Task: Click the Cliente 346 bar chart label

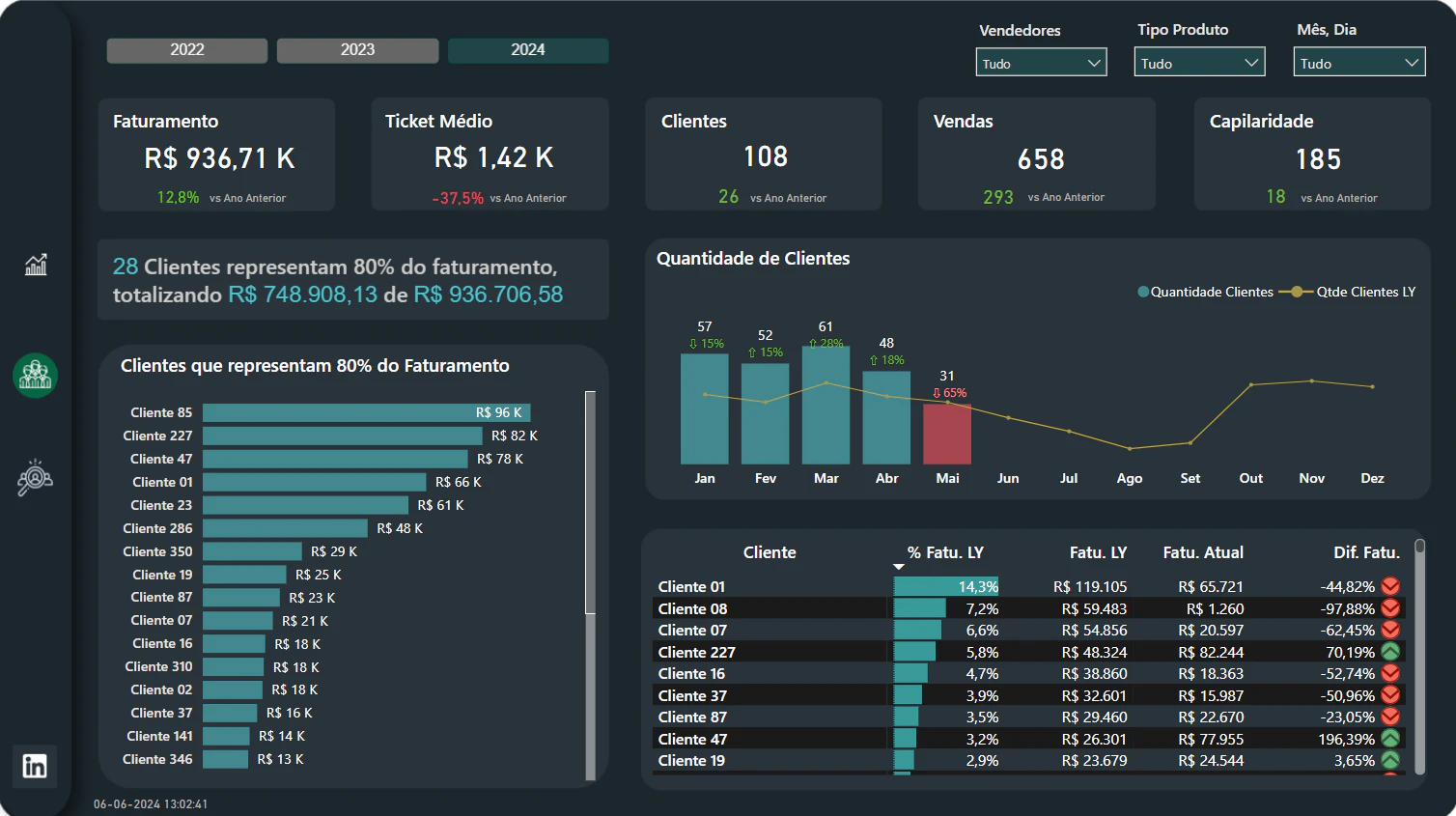Action: (x=157, y=759)
